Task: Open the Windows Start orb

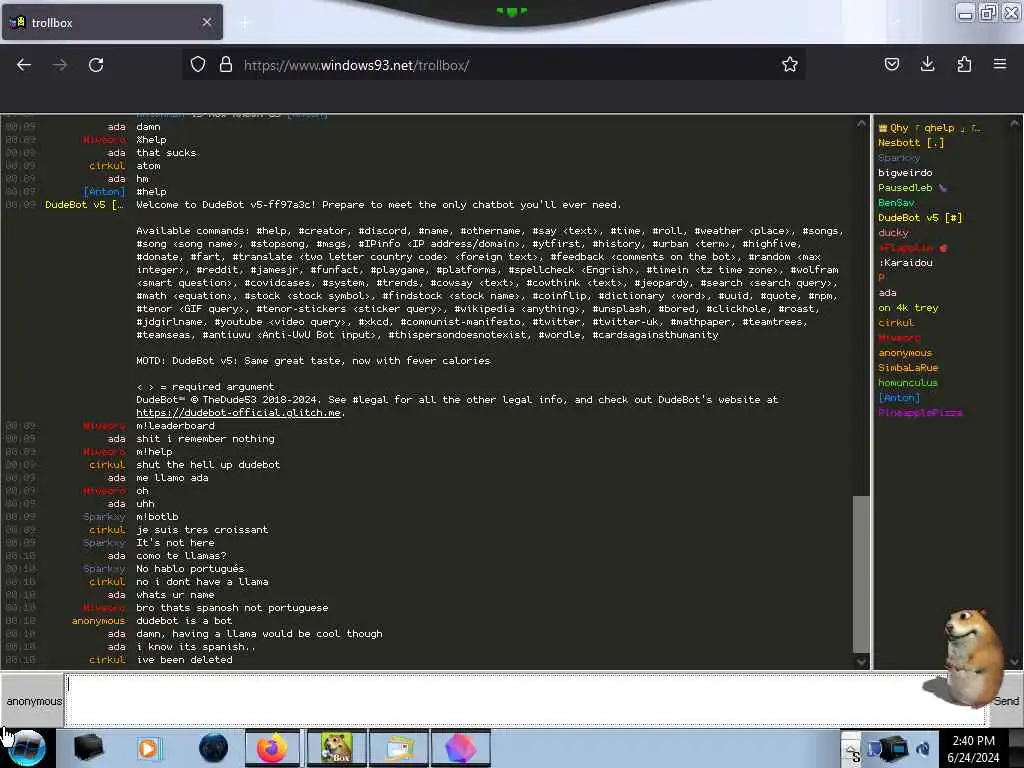Action: coord(27,748)
